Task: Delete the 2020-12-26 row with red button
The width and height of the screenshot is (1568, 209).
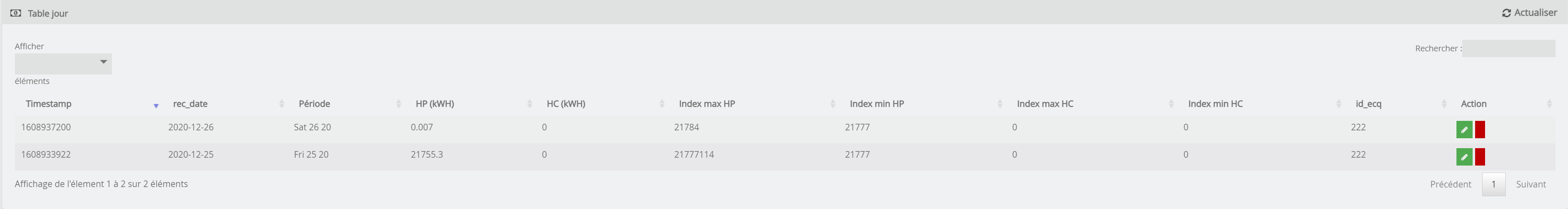Action: point(1480,130)
